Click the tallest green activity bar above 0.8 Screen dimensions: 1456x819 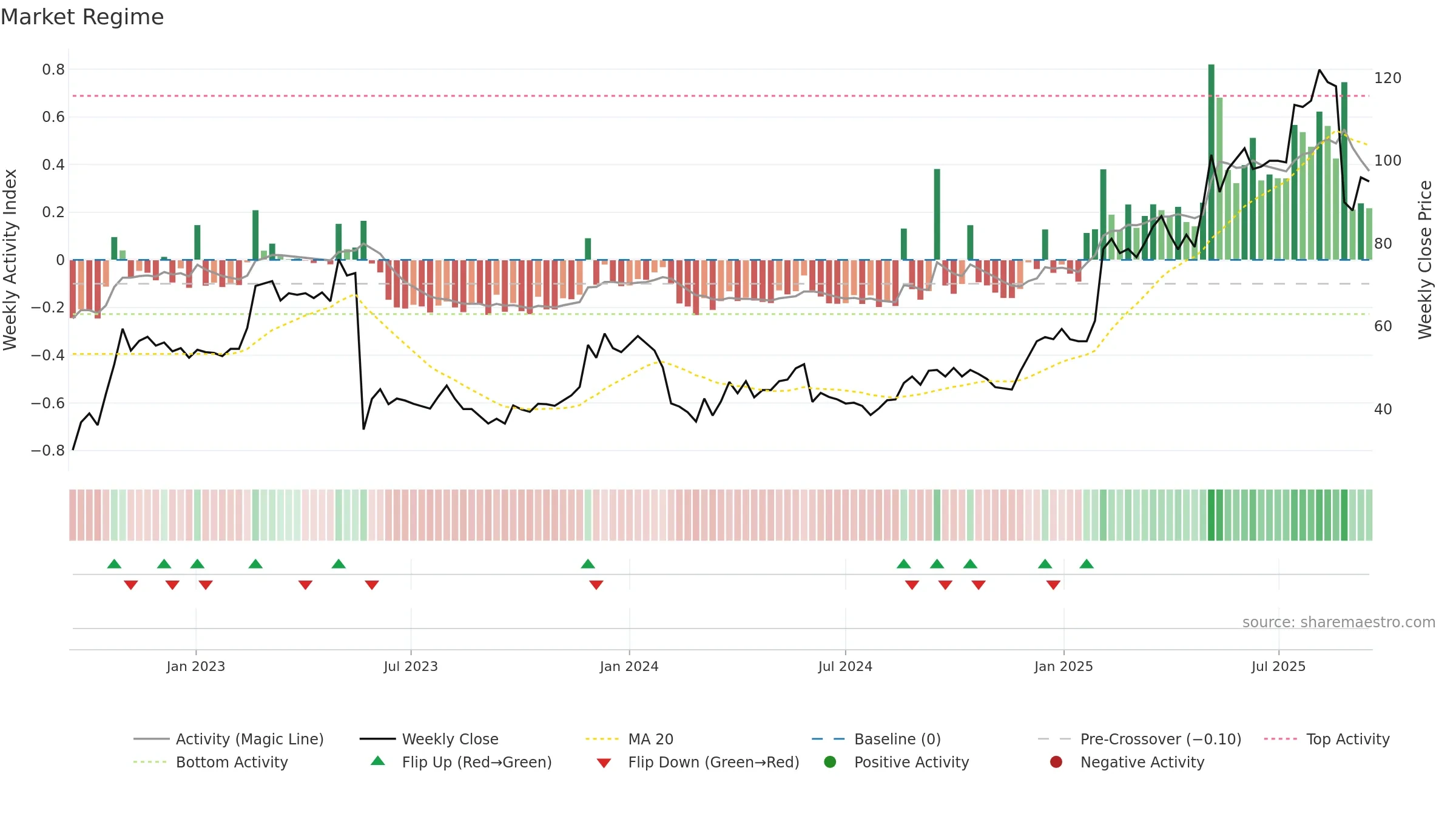(x=1211, y=162)
